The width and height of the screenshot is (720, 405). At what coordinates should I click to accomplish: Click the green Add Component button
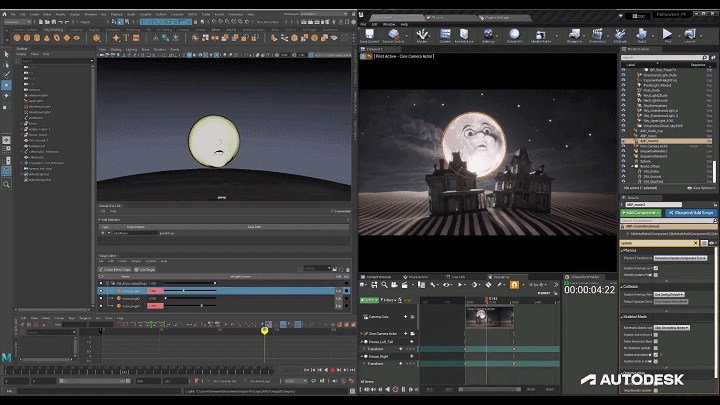(641, 213)
